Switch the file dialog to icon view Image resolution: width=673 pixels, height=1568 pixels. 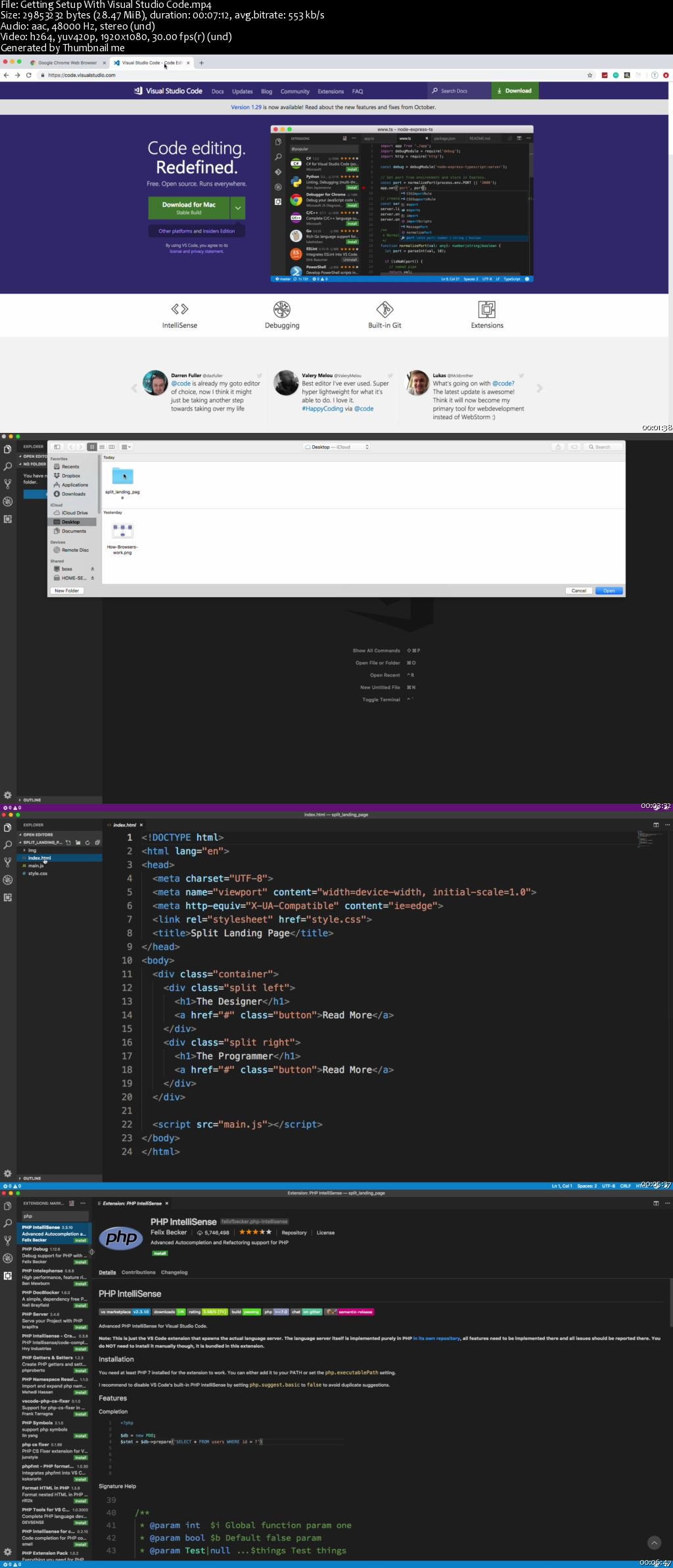92,447
